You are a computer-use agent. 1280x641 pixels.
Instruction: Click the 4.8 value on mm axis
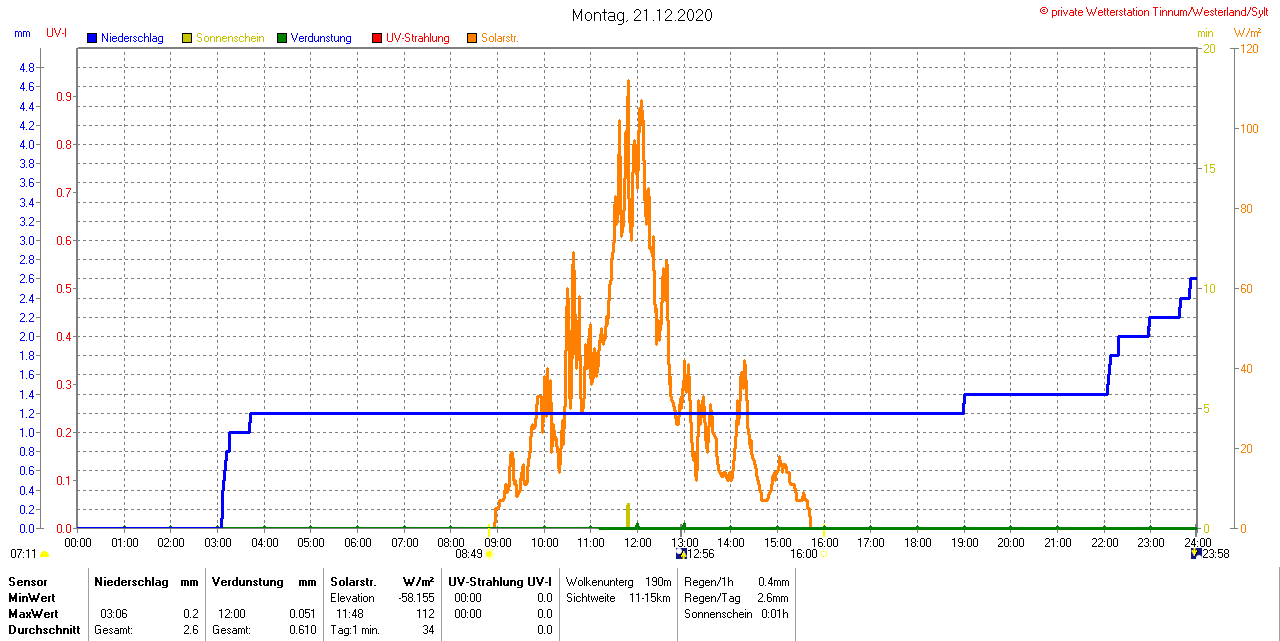[28, 67]
